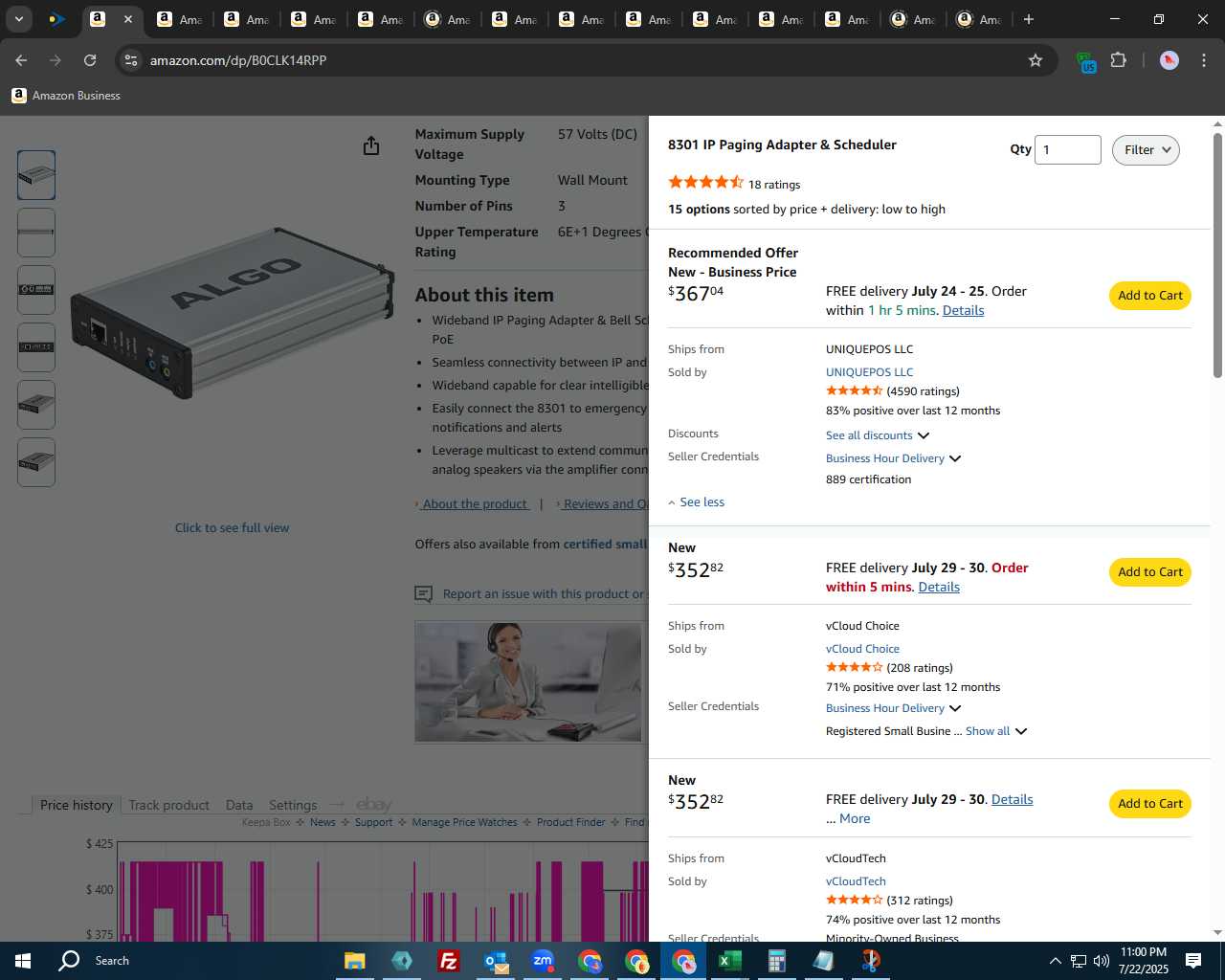Open Excel from taskbar
This screenshot has width=1225, height=980.
point(729,961)
